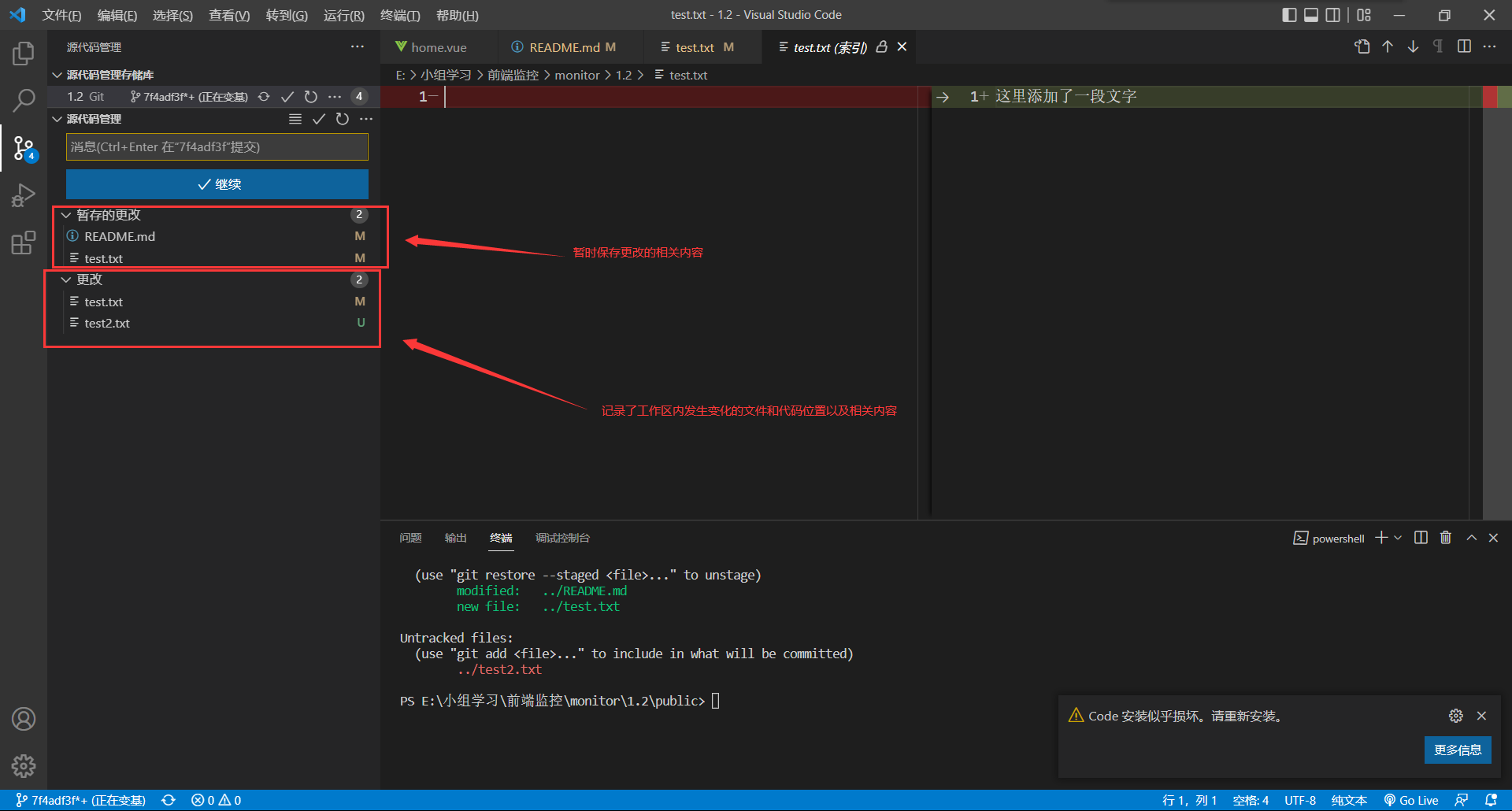Toggle whitespace paragraph icon in diff toolbar
This screenshot has height=811, width=1512.
(1438, 46)
